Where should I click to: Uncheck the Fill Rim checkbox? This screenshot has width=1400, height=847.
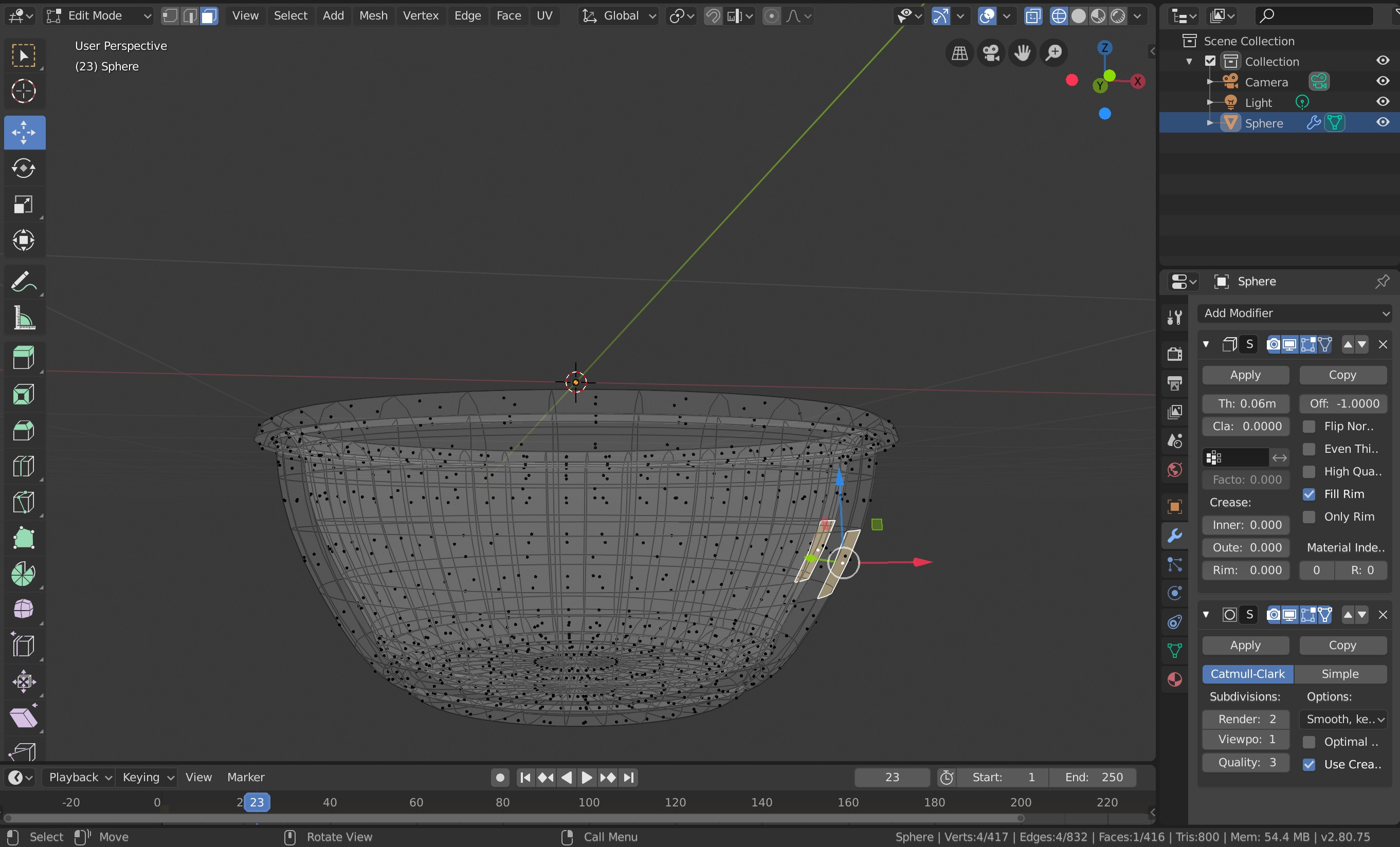click(1309, 494)
